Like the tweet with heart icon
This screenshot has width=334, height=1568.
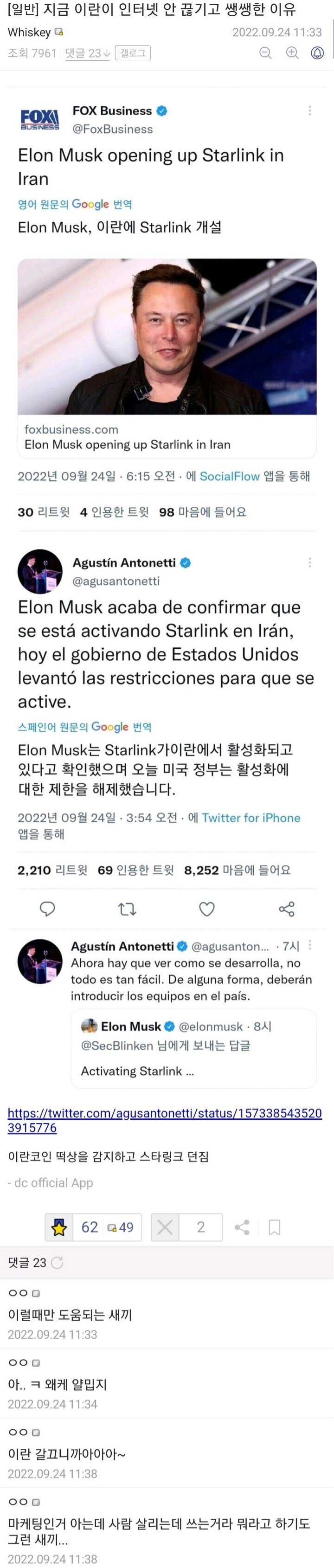207,909
